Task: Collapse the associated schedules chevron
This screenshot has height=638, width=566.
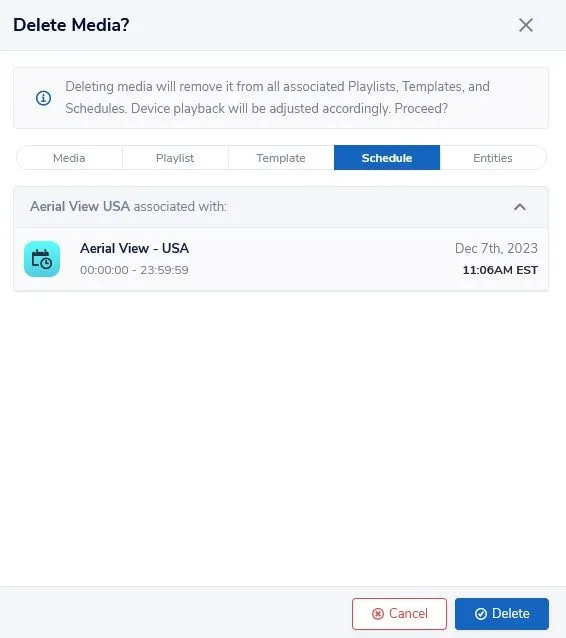Action: [520, 207]
